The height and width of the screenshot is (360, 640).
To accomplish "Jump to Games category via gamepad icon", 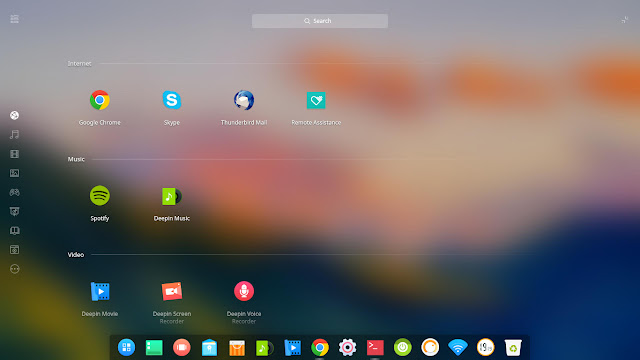I will (15, 192).
